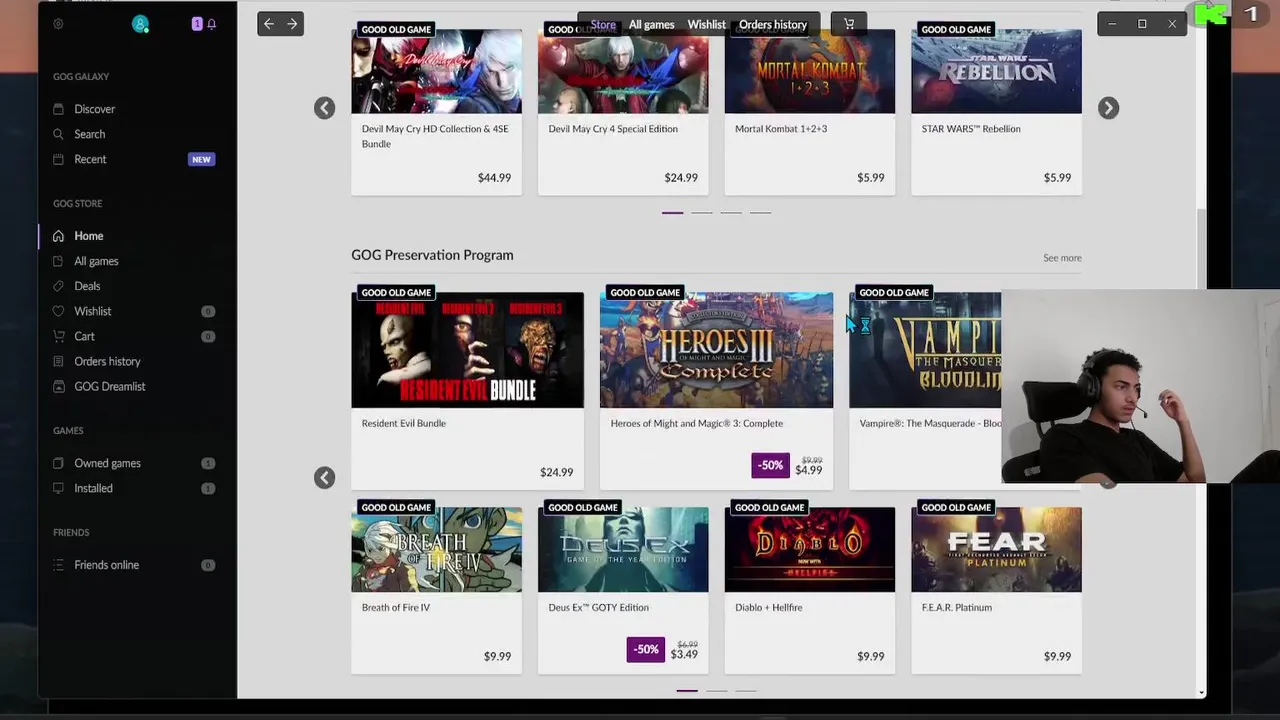Click the $44.99 price on Devil May Cry bundle

pos(494,178)
